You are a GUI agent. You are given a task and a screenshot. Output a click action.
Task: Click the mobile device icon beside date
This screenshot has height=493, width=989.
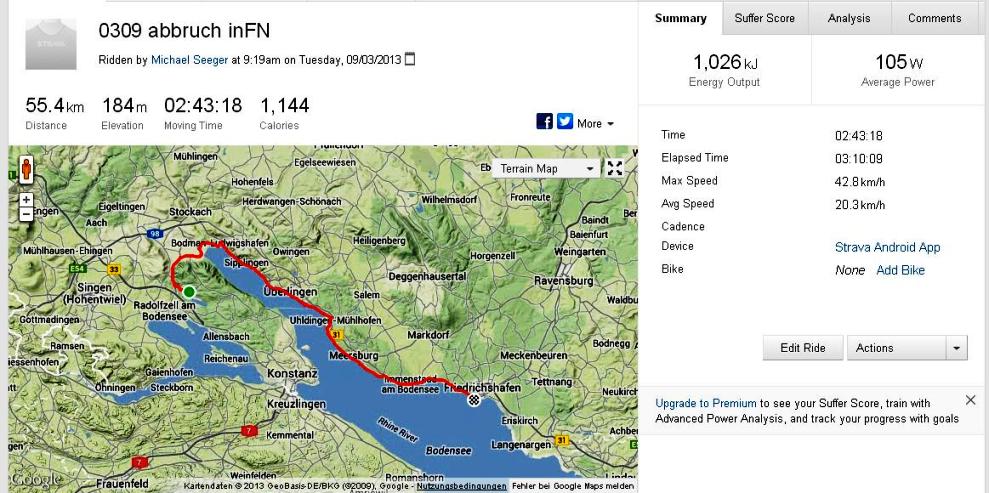click(x=409, y=60)
